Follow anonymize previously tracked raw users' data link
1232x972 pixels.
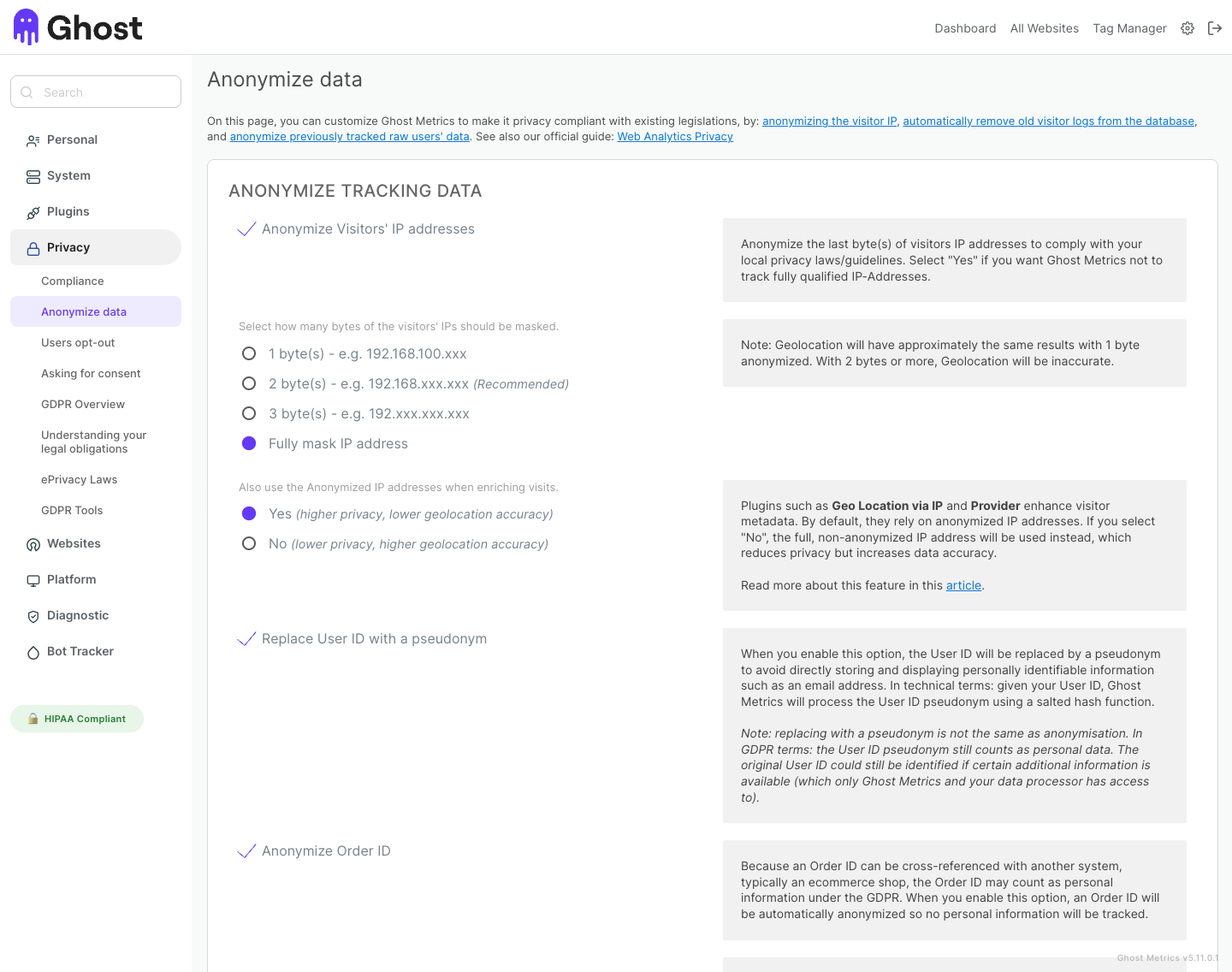[x=349, y=137]
